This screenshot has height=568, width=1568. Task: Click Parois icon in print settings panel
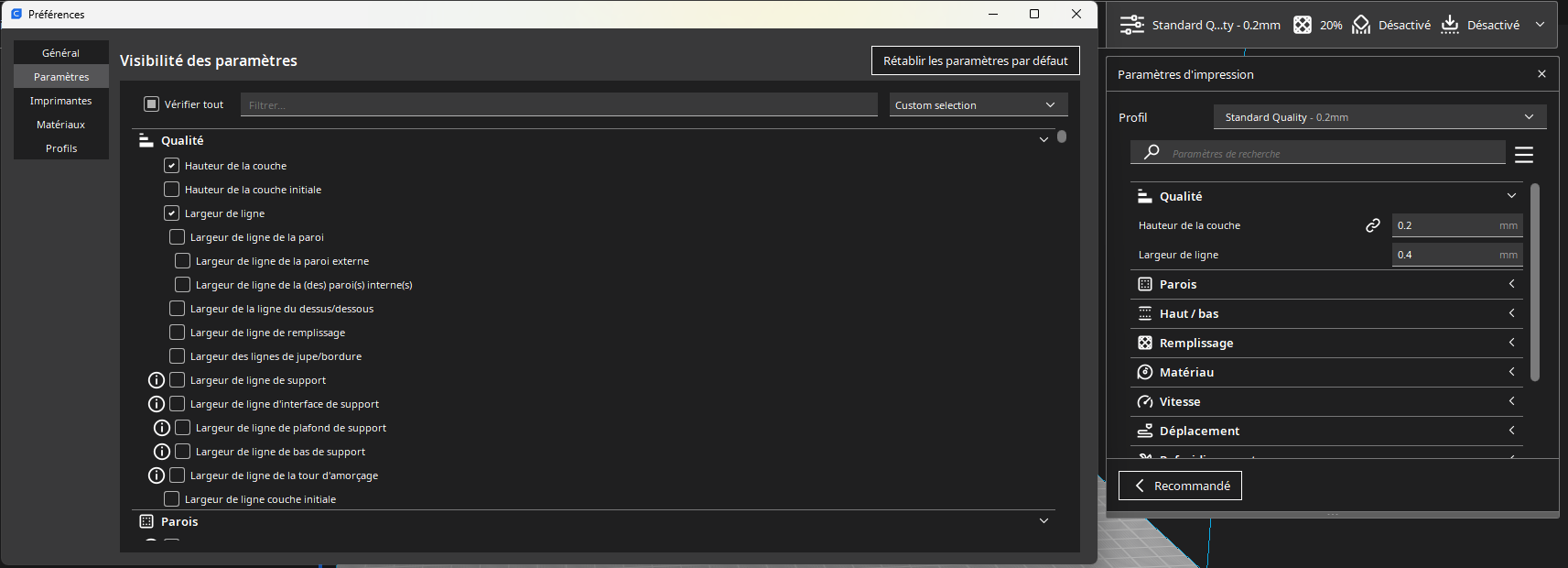(x=1144, y=284)
